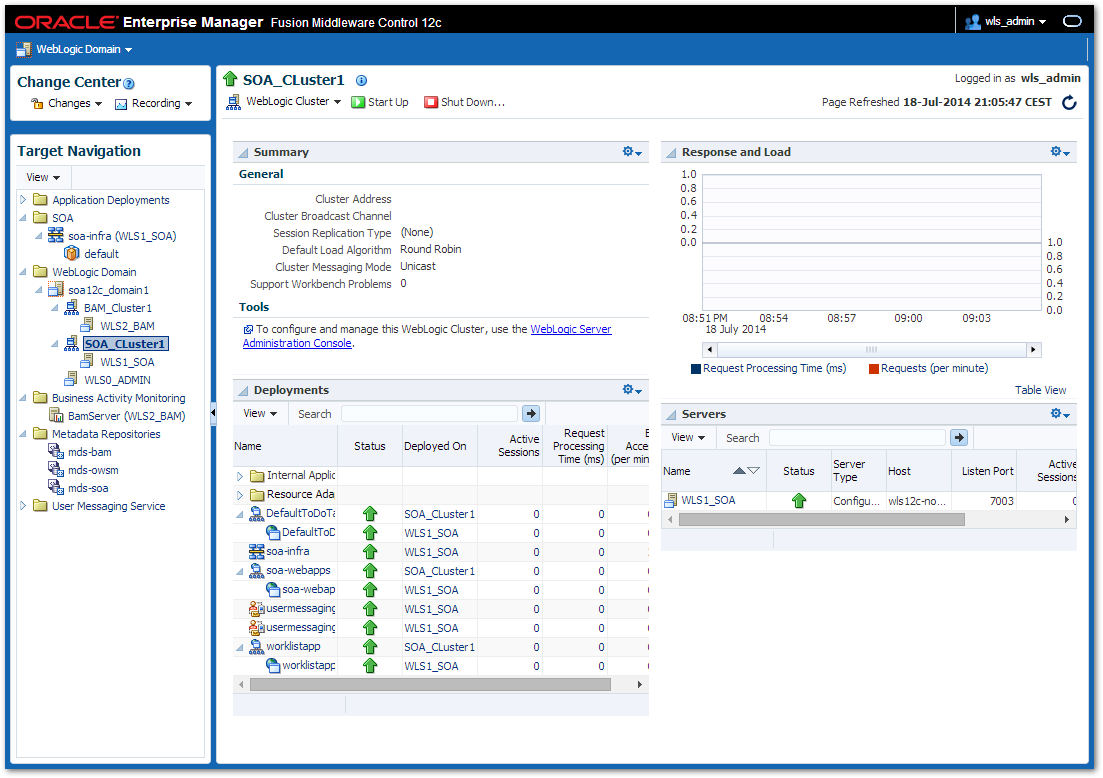
Task: Click the Change Center help icon
Action: [129, 83]
